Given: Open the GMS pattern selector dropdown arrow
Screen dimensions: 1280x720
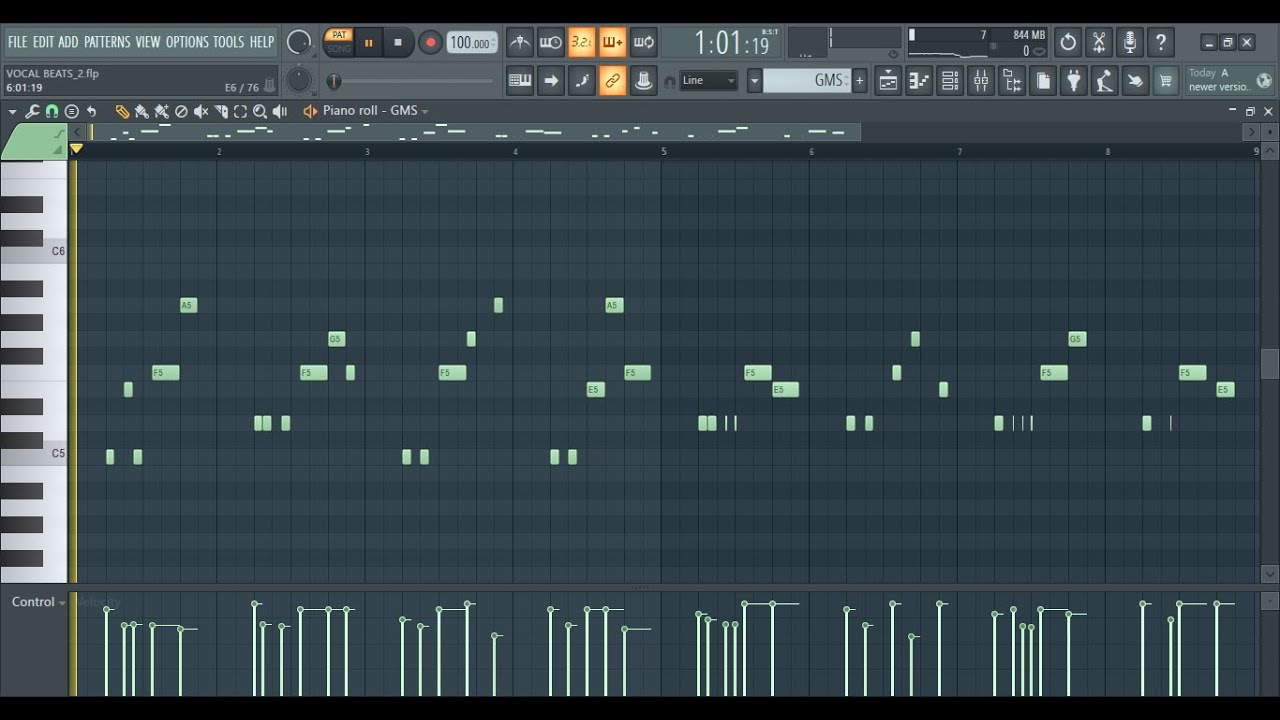Looking at the screenshot, I should [x=755, y=81].
